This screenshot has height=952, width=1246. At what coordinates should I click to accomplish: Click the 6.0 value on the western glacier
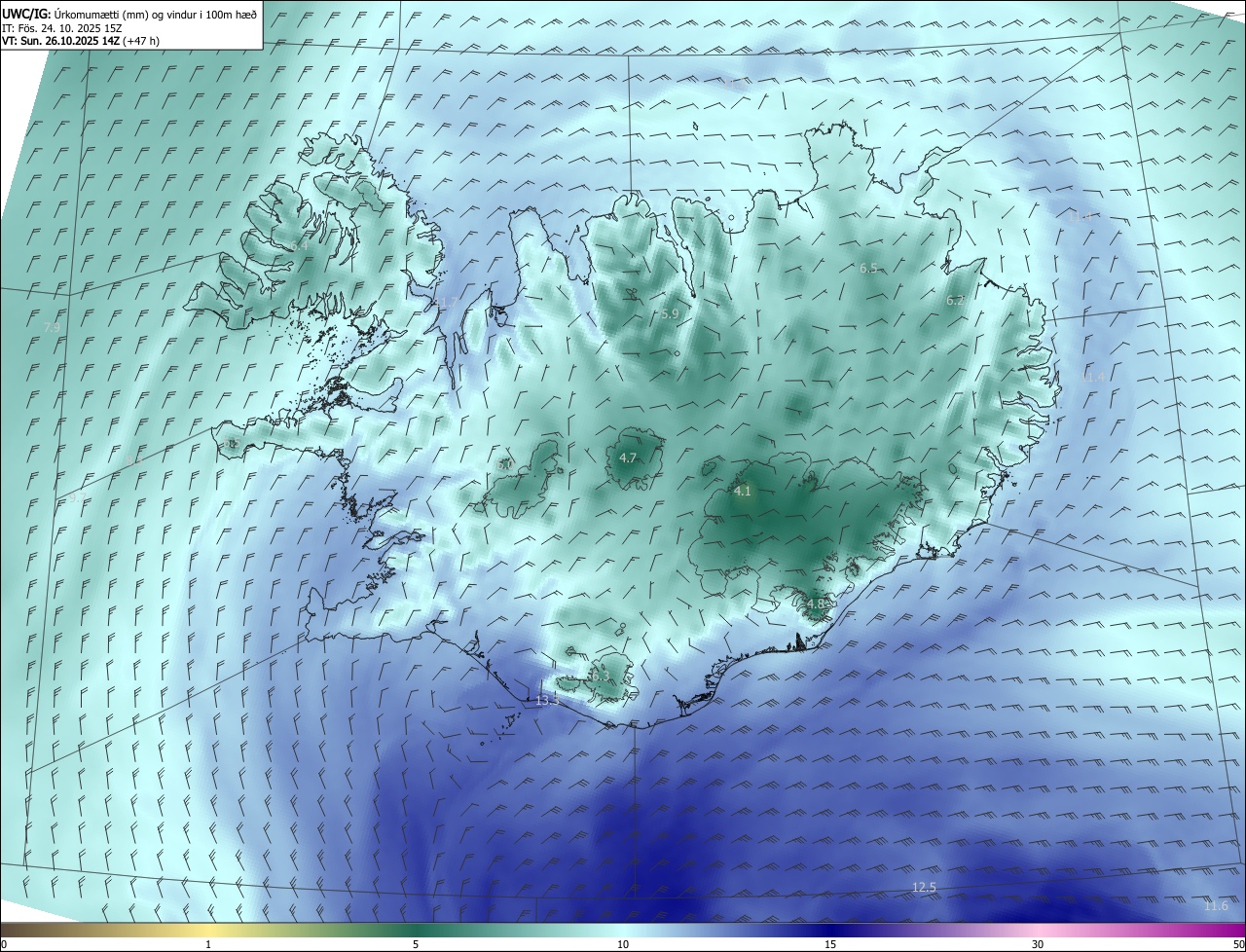tap(504, 465)
